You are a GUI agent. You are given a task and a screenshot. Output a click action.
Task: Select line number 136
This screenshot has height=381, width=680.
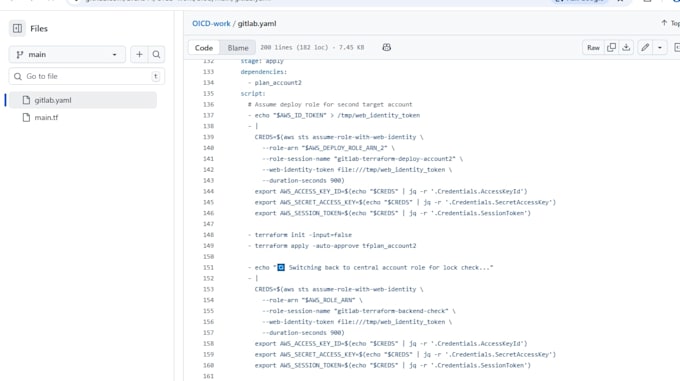coord(209,104)
